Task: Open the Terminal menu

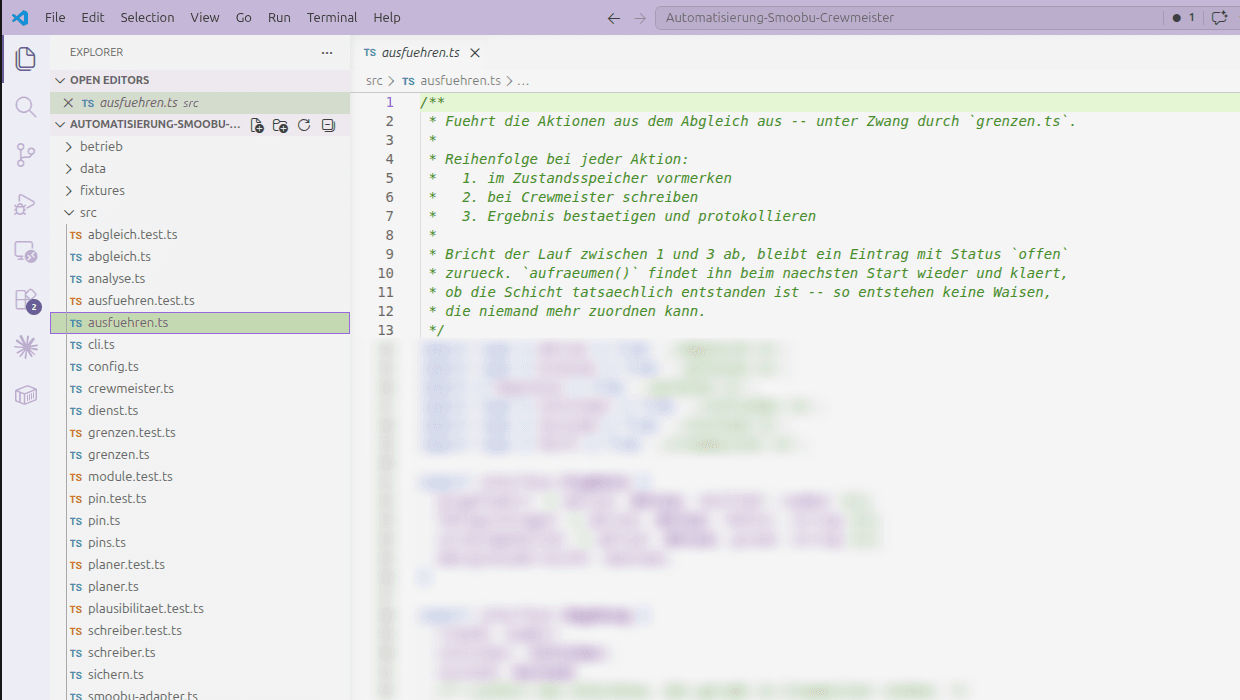Action: (332, 18)
